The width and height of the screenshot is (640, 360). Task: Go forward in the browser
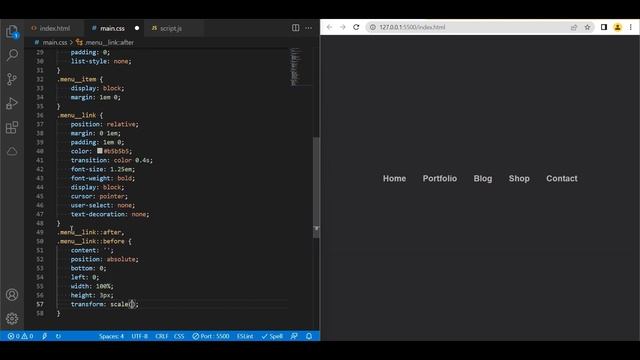[x=342, y=27]
